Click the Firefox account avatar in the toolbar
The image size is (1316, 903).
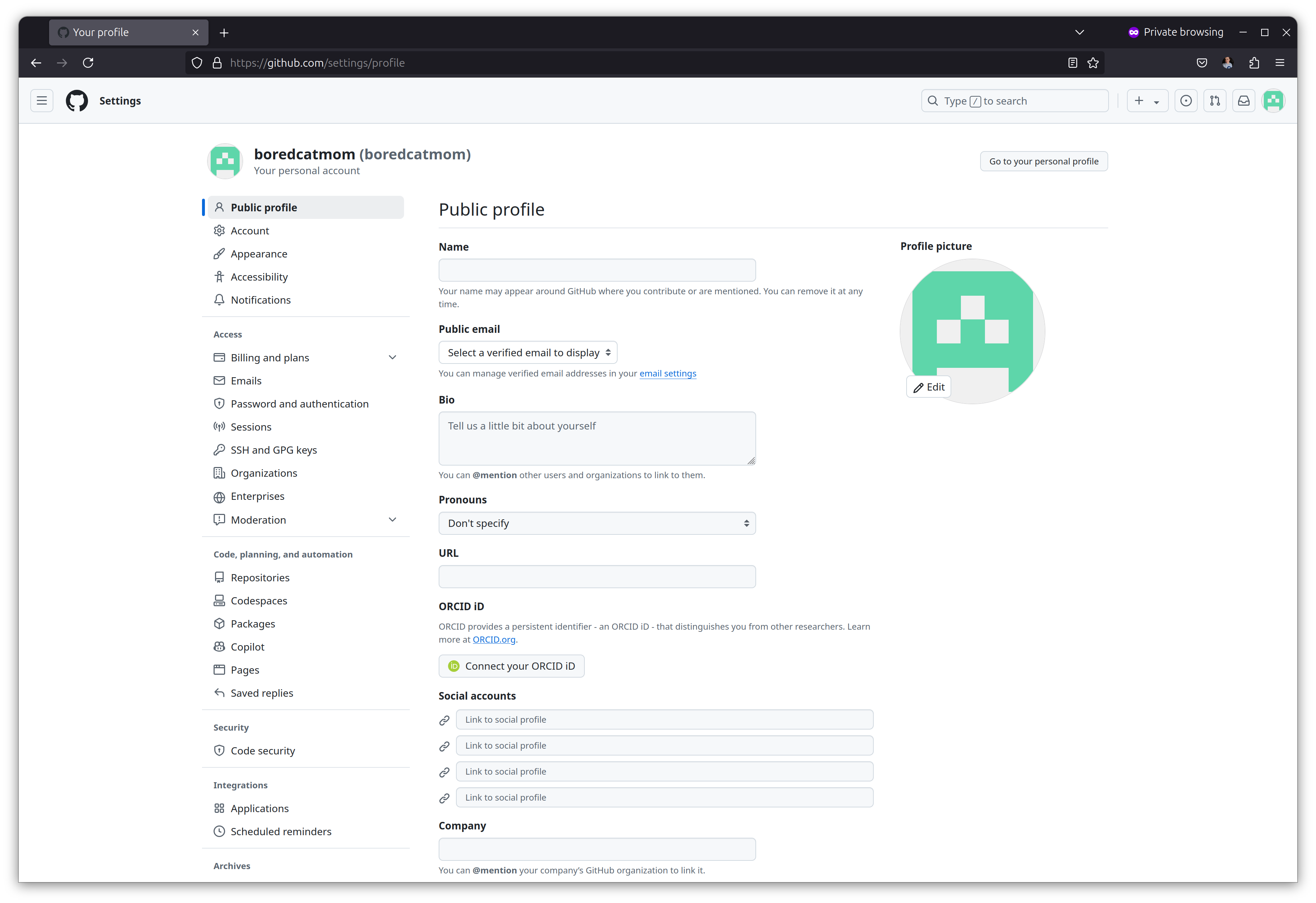click(x=1227, y=63)
